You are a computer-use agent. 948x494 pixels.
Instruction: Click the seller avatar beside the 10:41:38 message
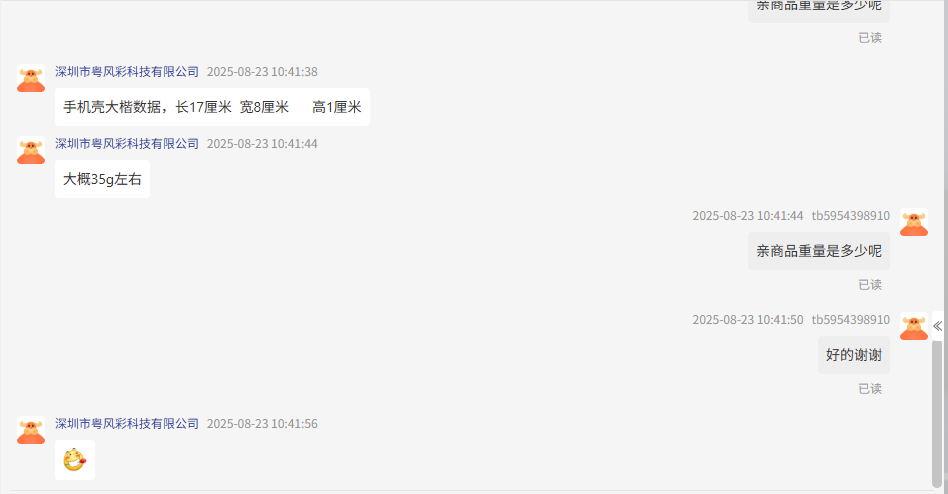[x=31, y=78]
